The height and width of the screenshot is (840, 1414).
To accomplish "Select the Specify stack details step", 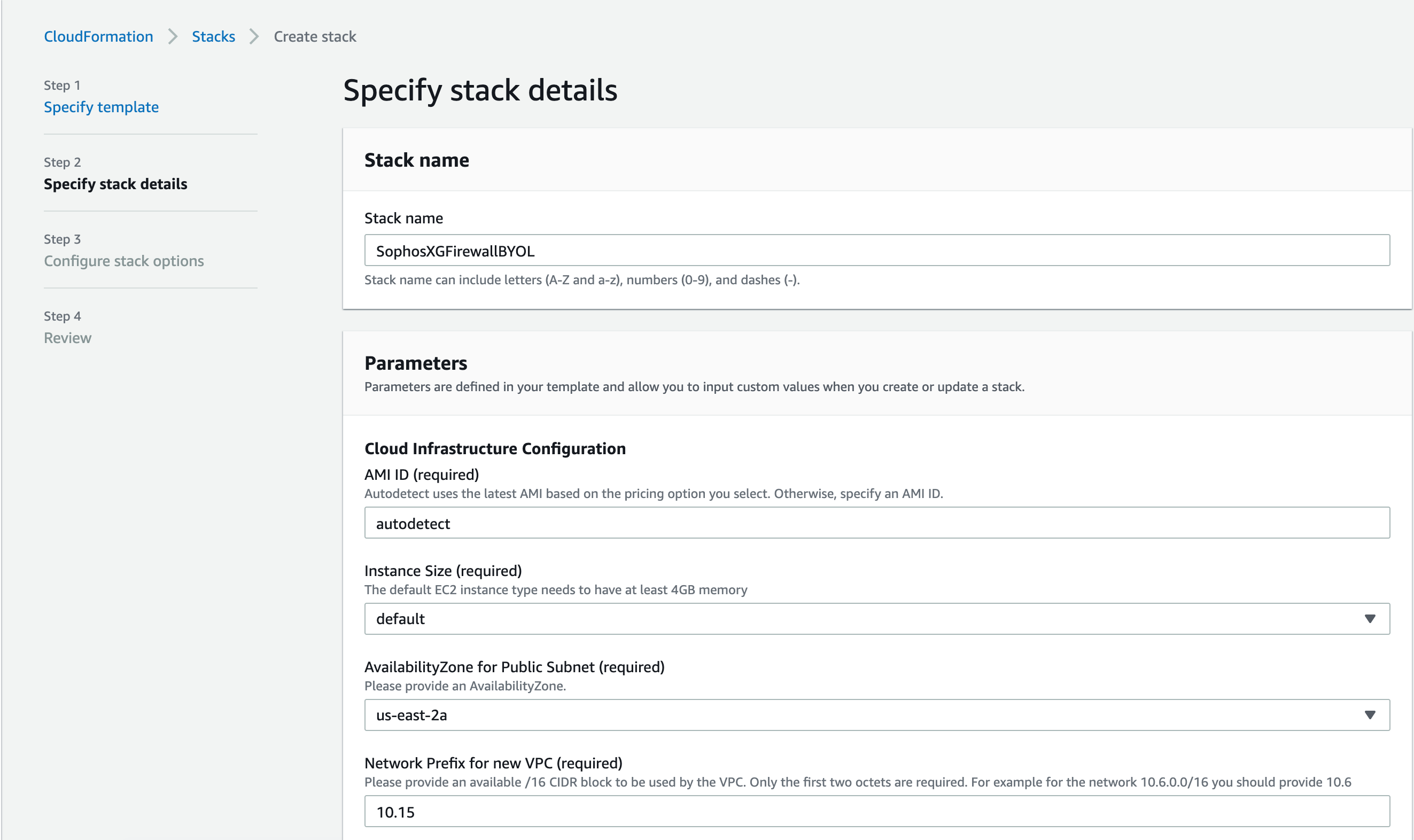I will coord(115,184).
